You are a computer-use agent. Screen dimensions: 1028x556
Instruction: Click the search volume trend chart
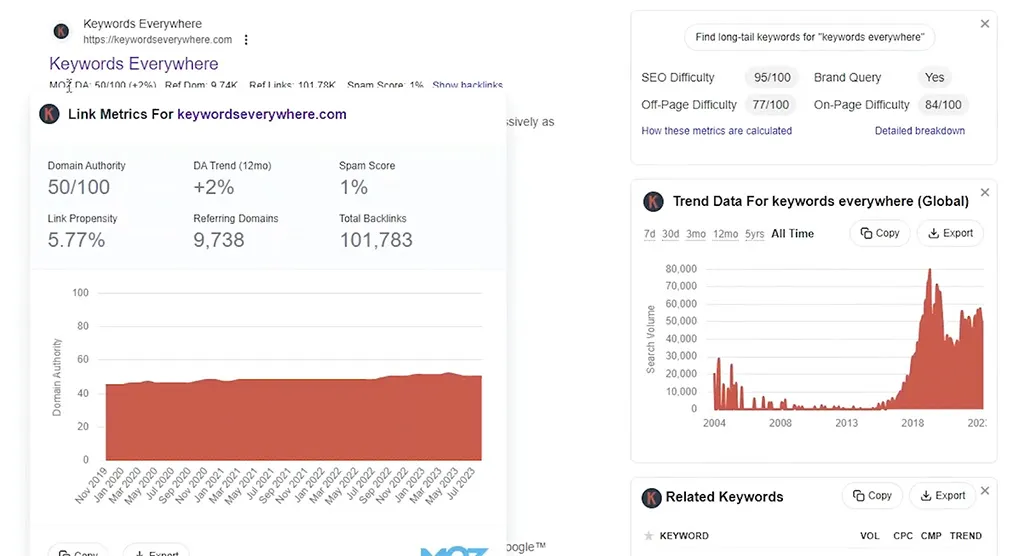pos(848,339)
